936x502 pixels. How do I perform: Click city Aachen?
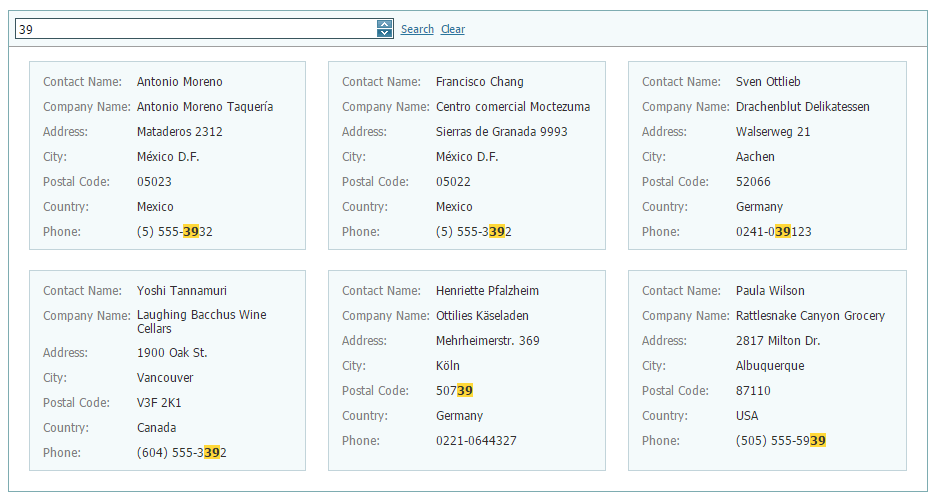point(755,157)
